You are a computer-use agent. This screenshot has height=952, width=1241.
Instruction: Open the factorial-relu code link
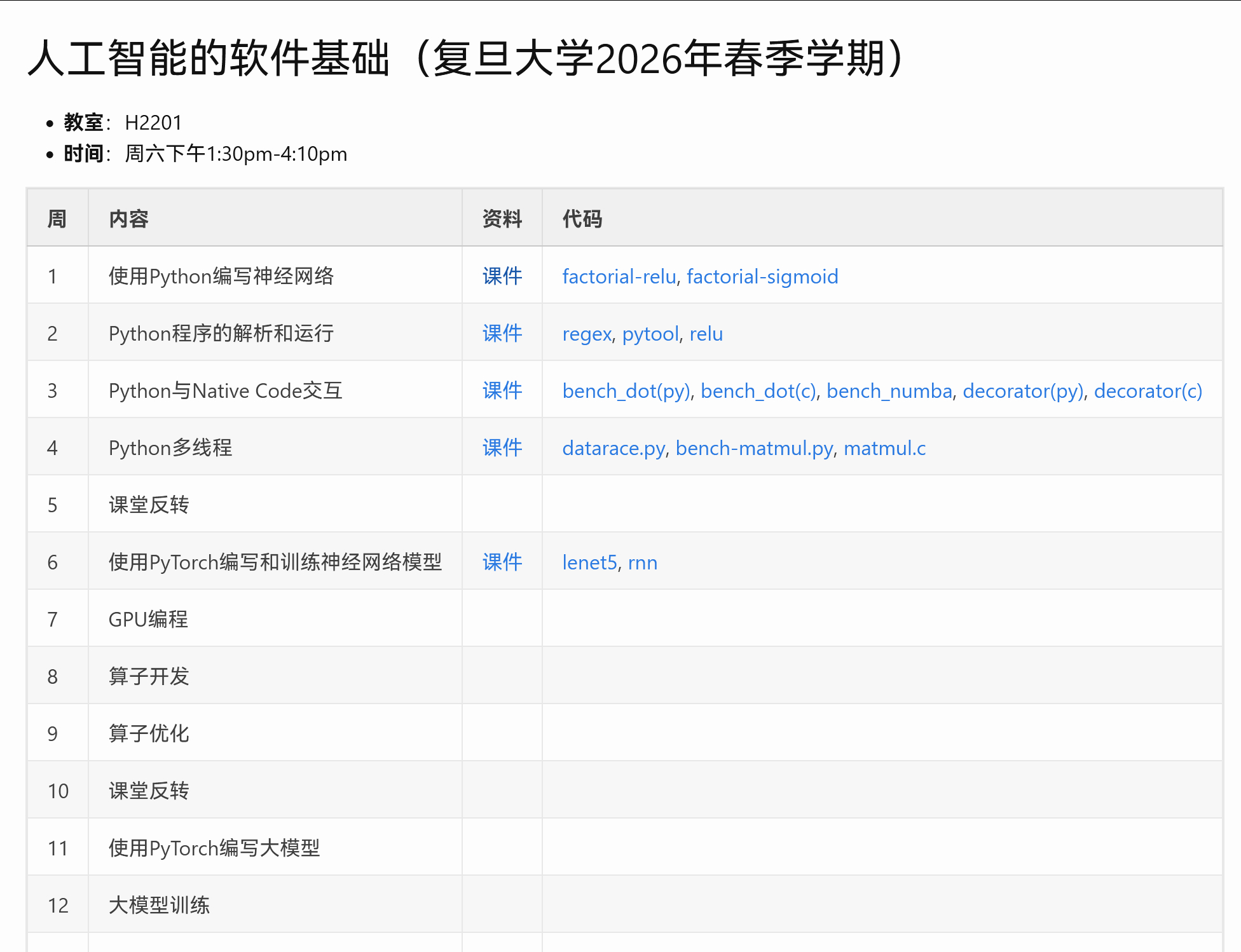[619, 276]
